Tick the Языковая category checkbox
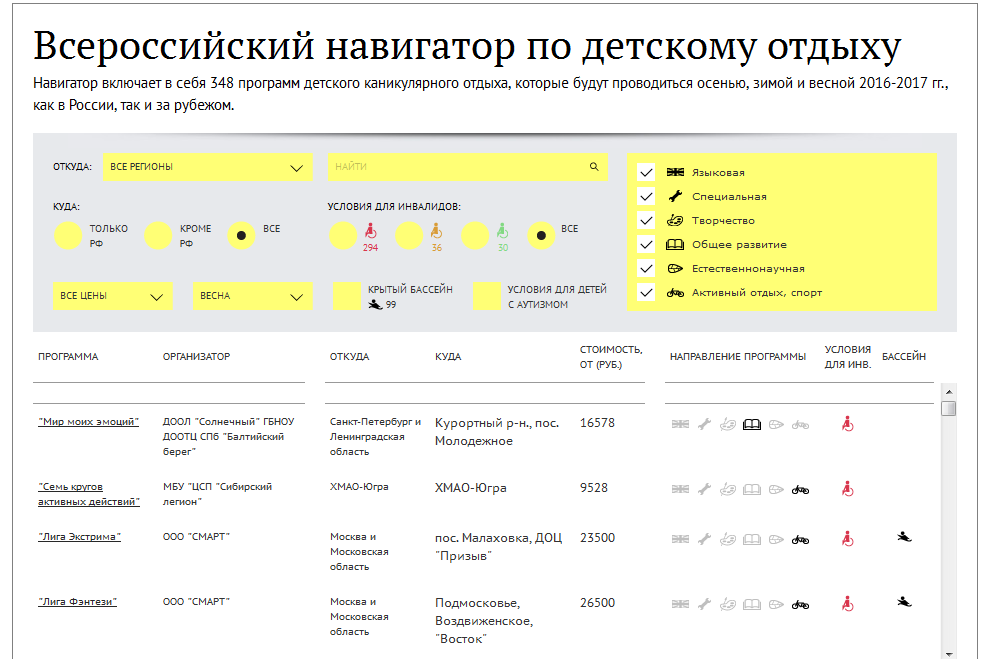 tap(646, 172)
